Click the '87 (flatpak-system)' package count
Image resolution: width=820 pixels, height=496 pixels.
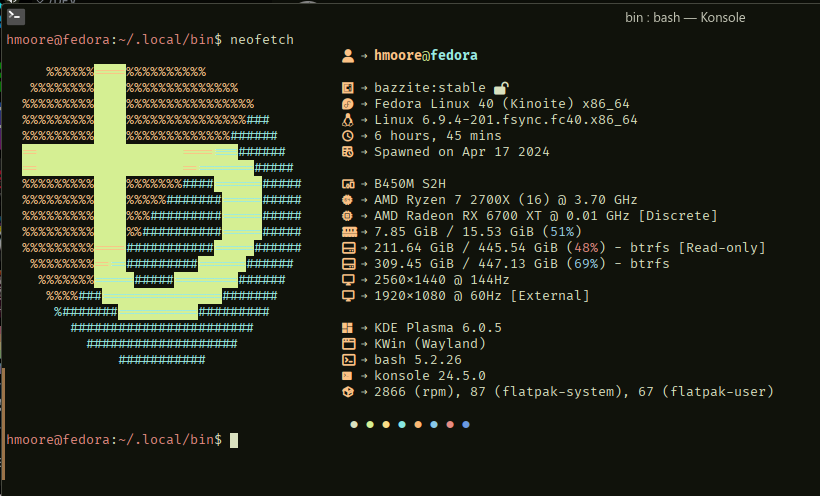[550, 392]
